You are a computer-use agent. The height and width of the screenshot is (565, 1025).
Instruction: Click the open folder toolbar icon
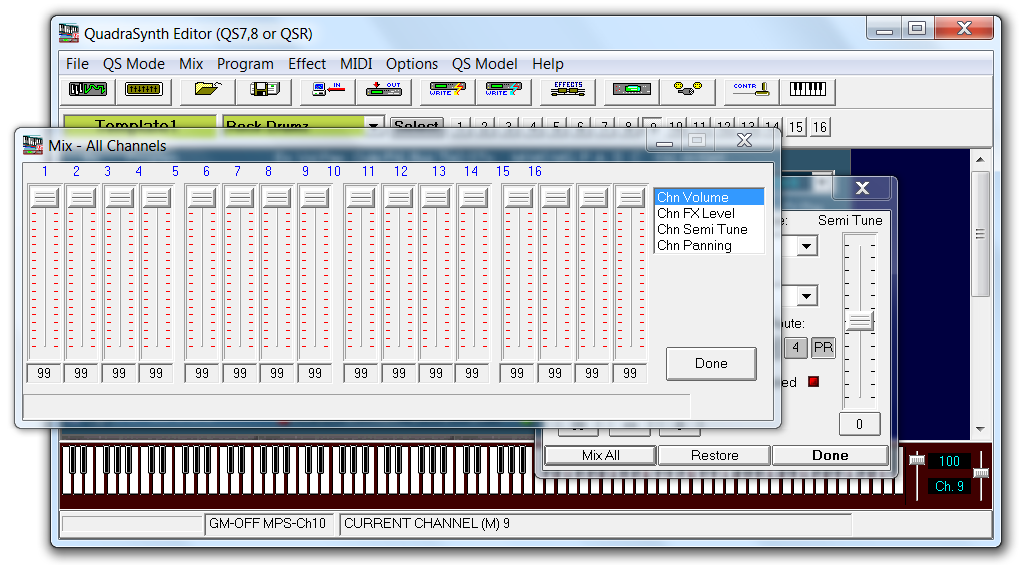click(x=207, y=90)
